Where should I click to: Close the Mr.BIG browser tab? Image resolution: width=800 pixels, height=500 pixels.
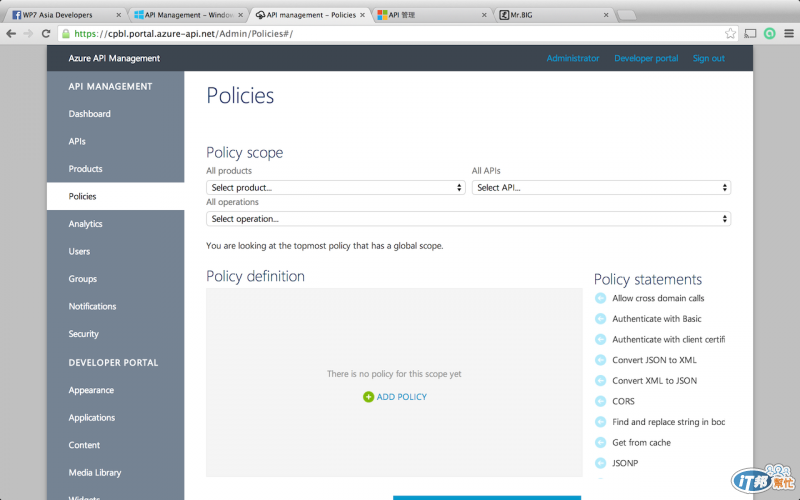click(606, 15)
